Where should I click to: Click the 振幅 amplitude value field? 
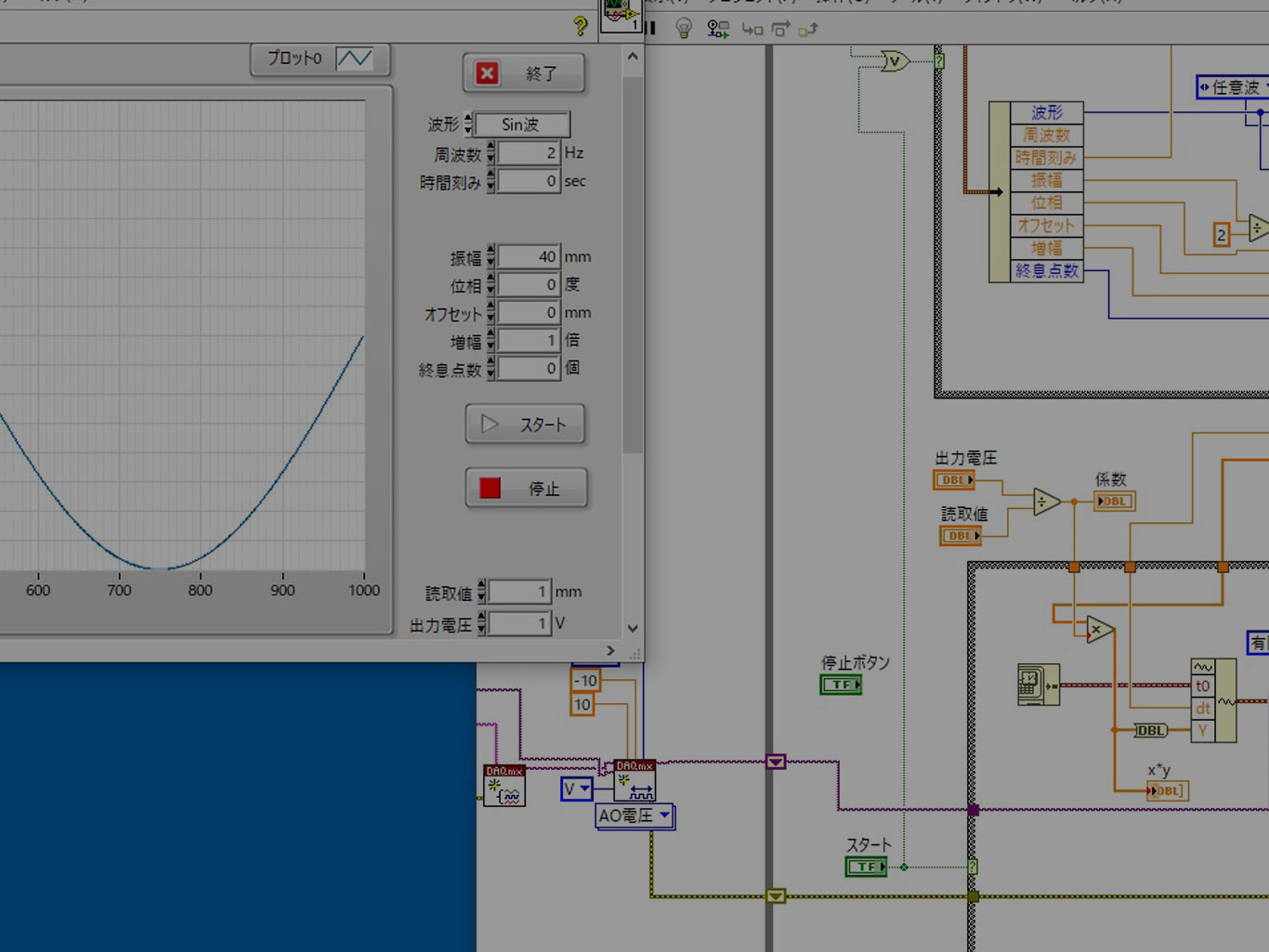coord(529,256)
